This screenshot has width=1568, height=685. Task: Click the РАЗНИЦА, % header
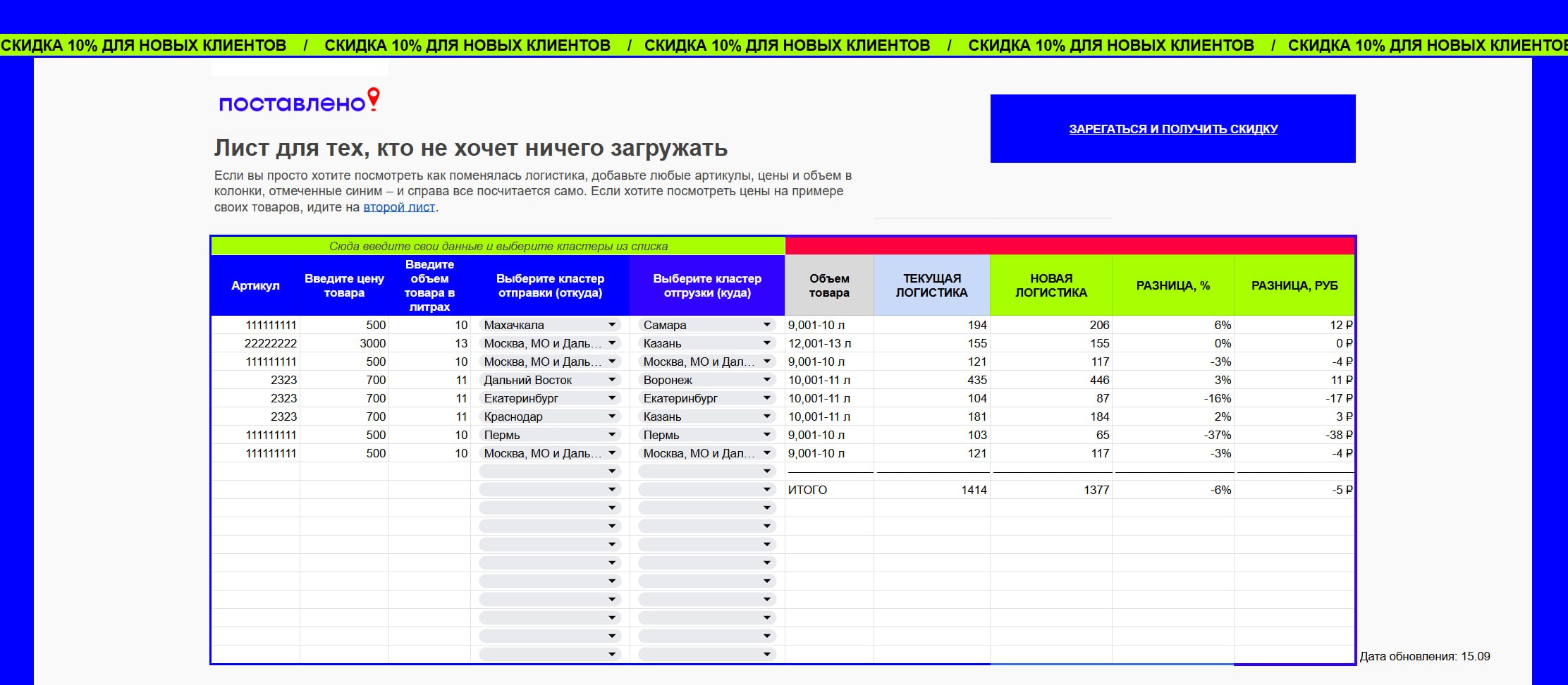click(1173, 285)
